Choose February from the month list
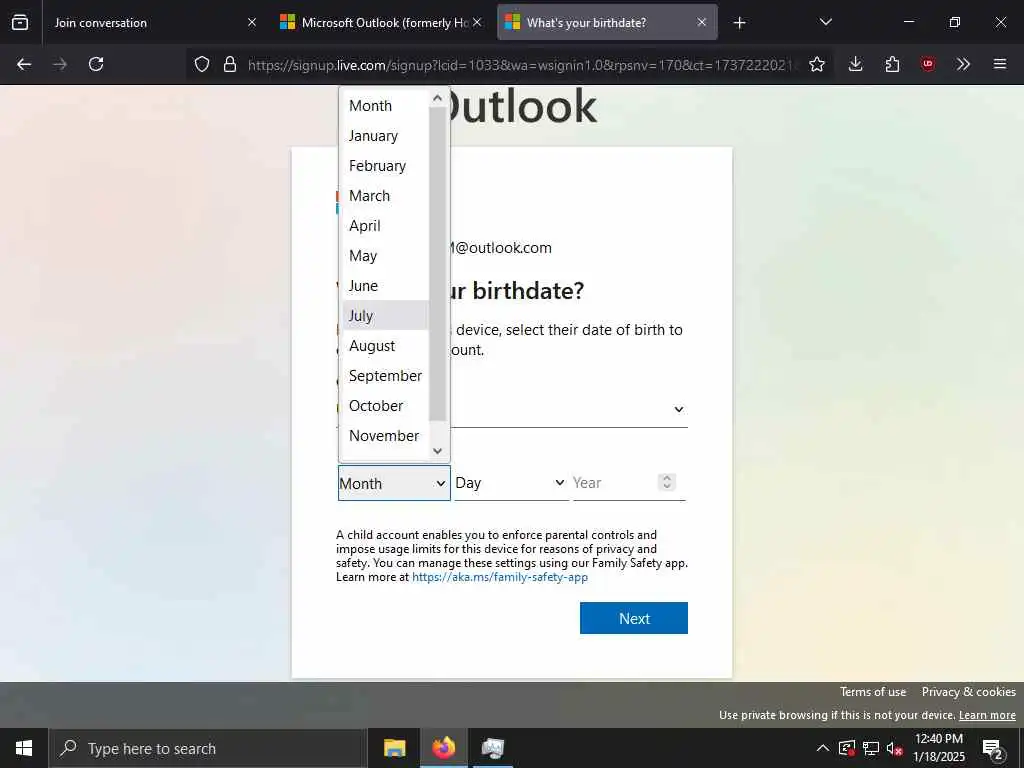This screenshot has width=1024, height=768. point(385,166)
